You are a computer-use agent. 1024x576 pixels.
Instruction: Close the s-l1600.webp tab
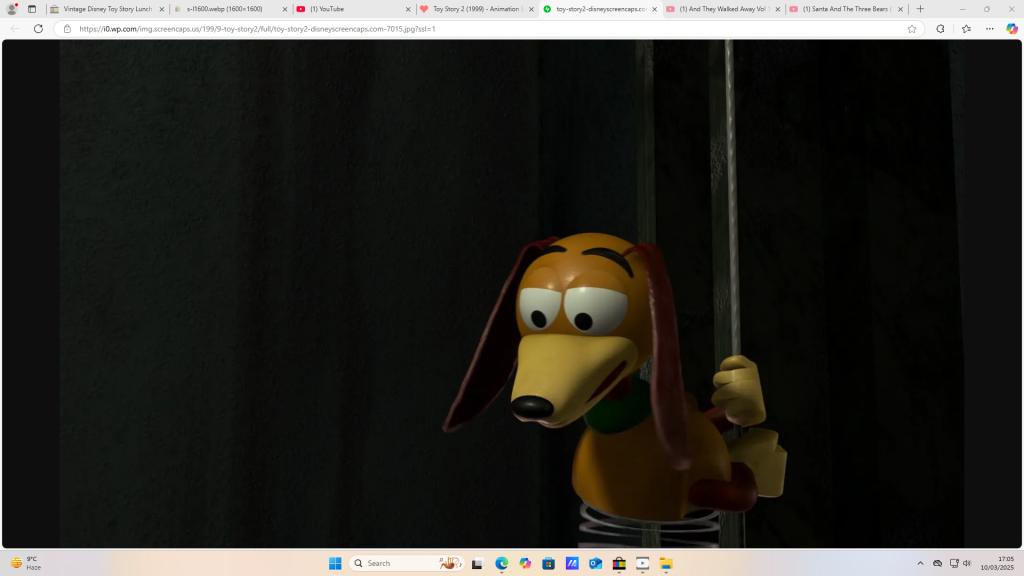(285, 9)
